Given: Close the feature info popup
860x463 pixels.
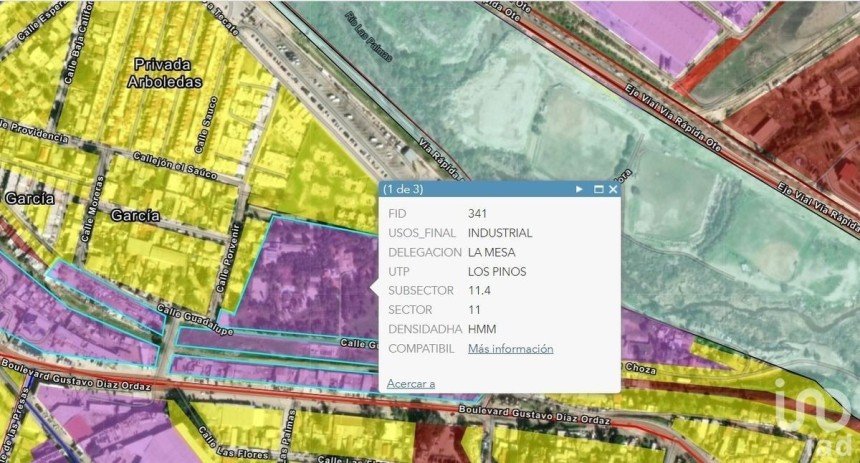Looking at the screenshot, I should [x=613, y=189].
